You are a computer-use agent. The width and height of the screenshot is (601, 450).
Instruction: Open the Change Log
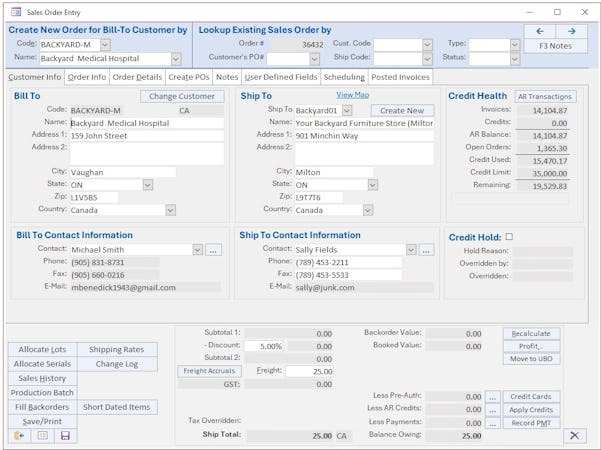[117, 364]
